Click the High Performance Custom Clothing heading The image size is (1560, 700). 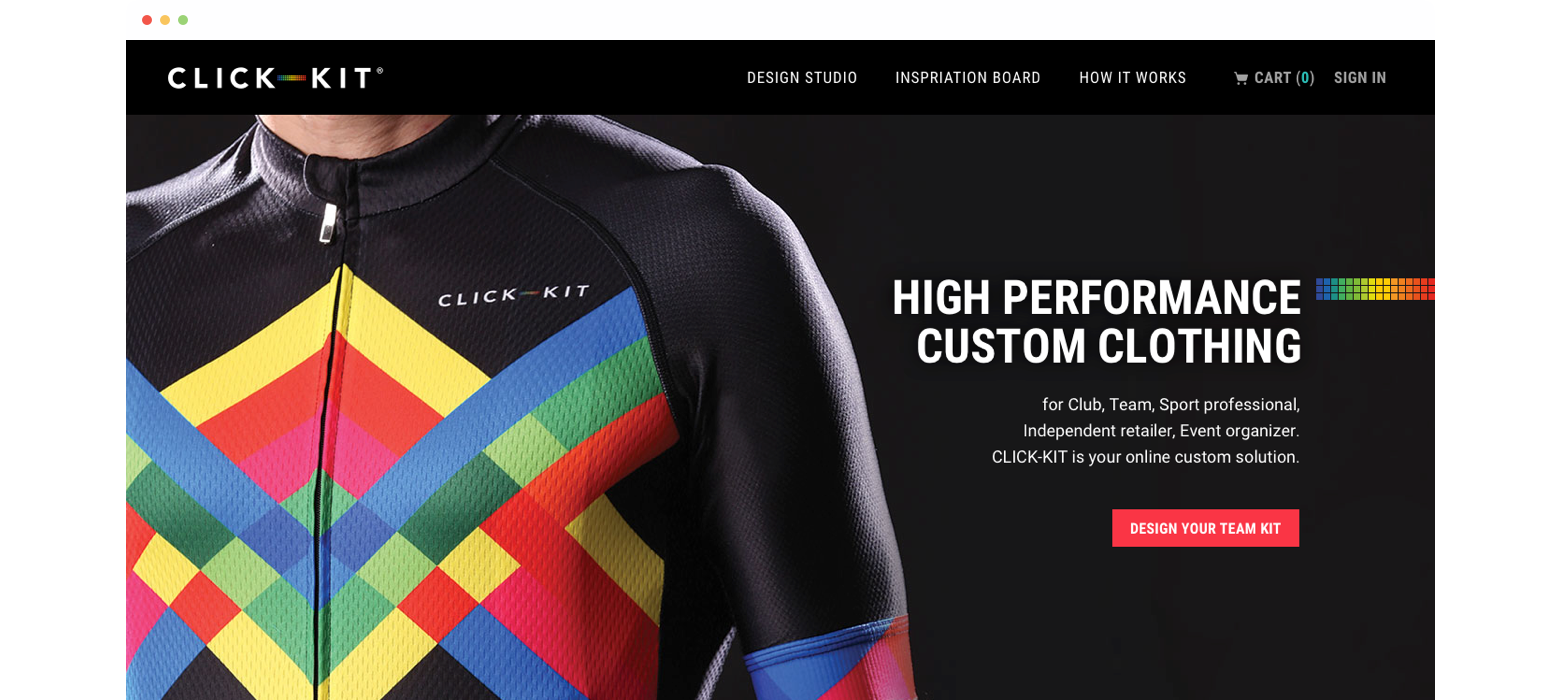pyautogui.click(x=1097, y=322)
